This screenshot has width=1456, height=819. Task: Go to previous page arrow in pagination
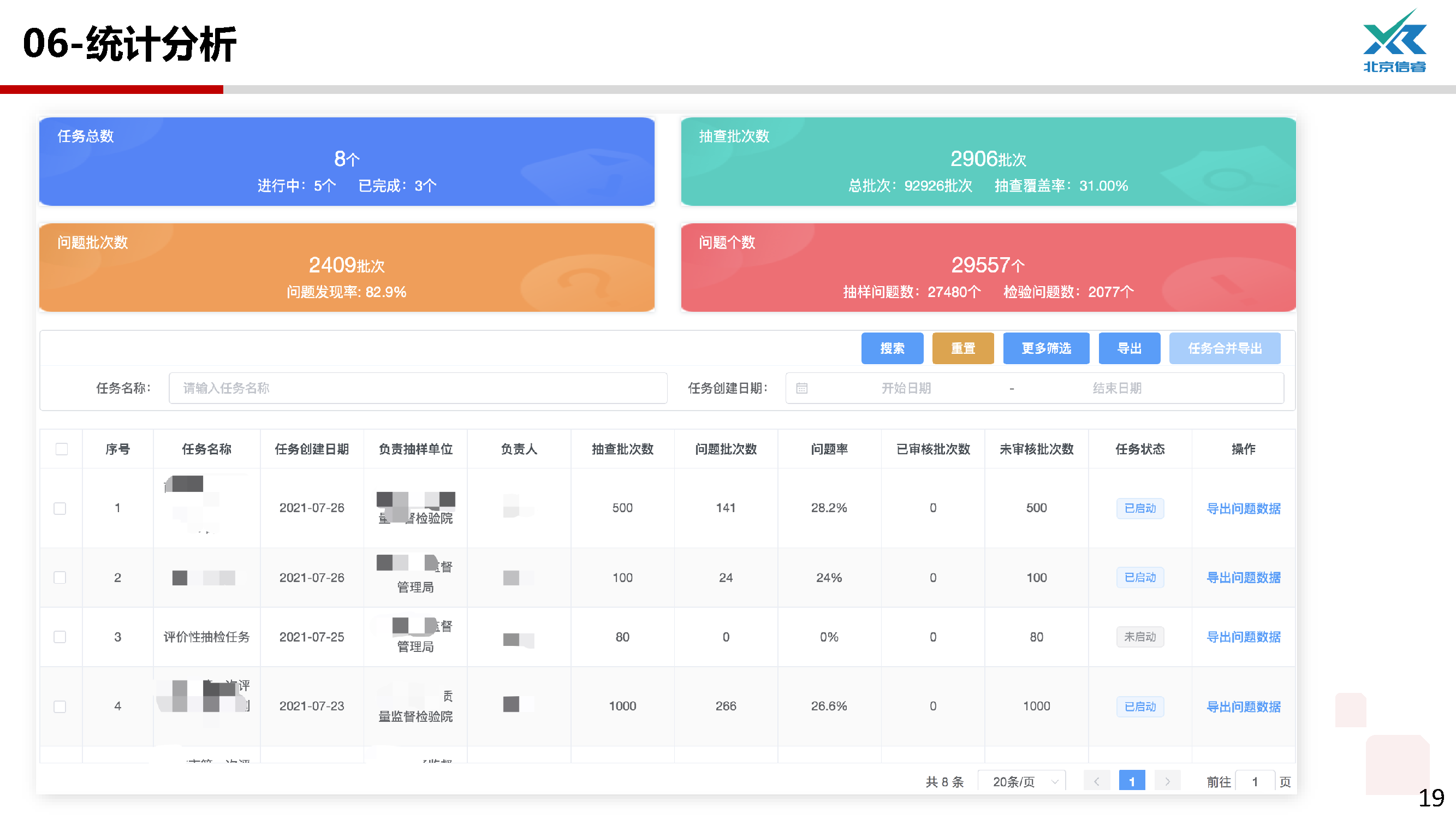(x=1097, y=782)
